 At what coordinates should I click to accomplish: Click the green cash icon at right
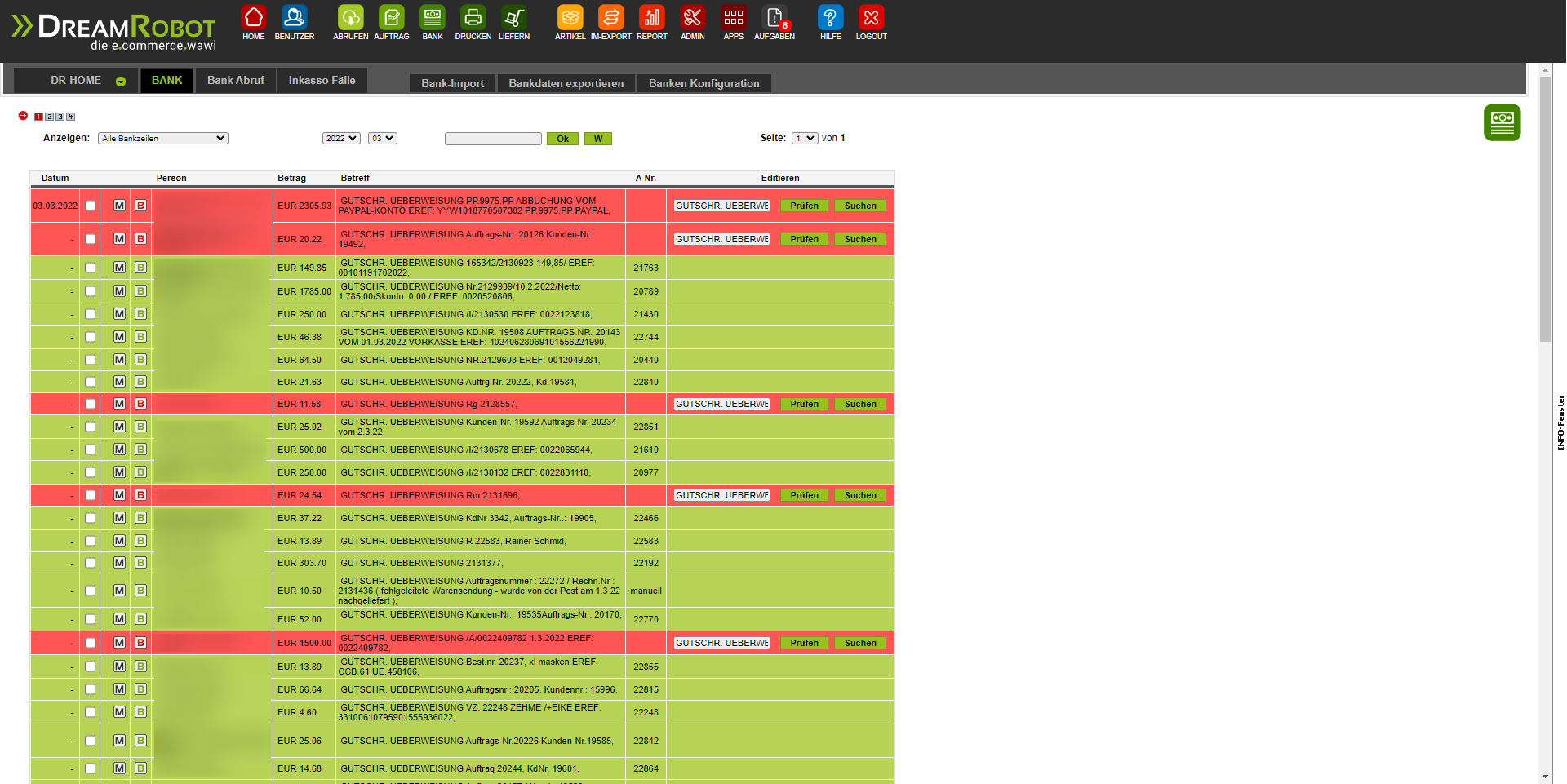pyautogui.click(x=1502, y=122)
